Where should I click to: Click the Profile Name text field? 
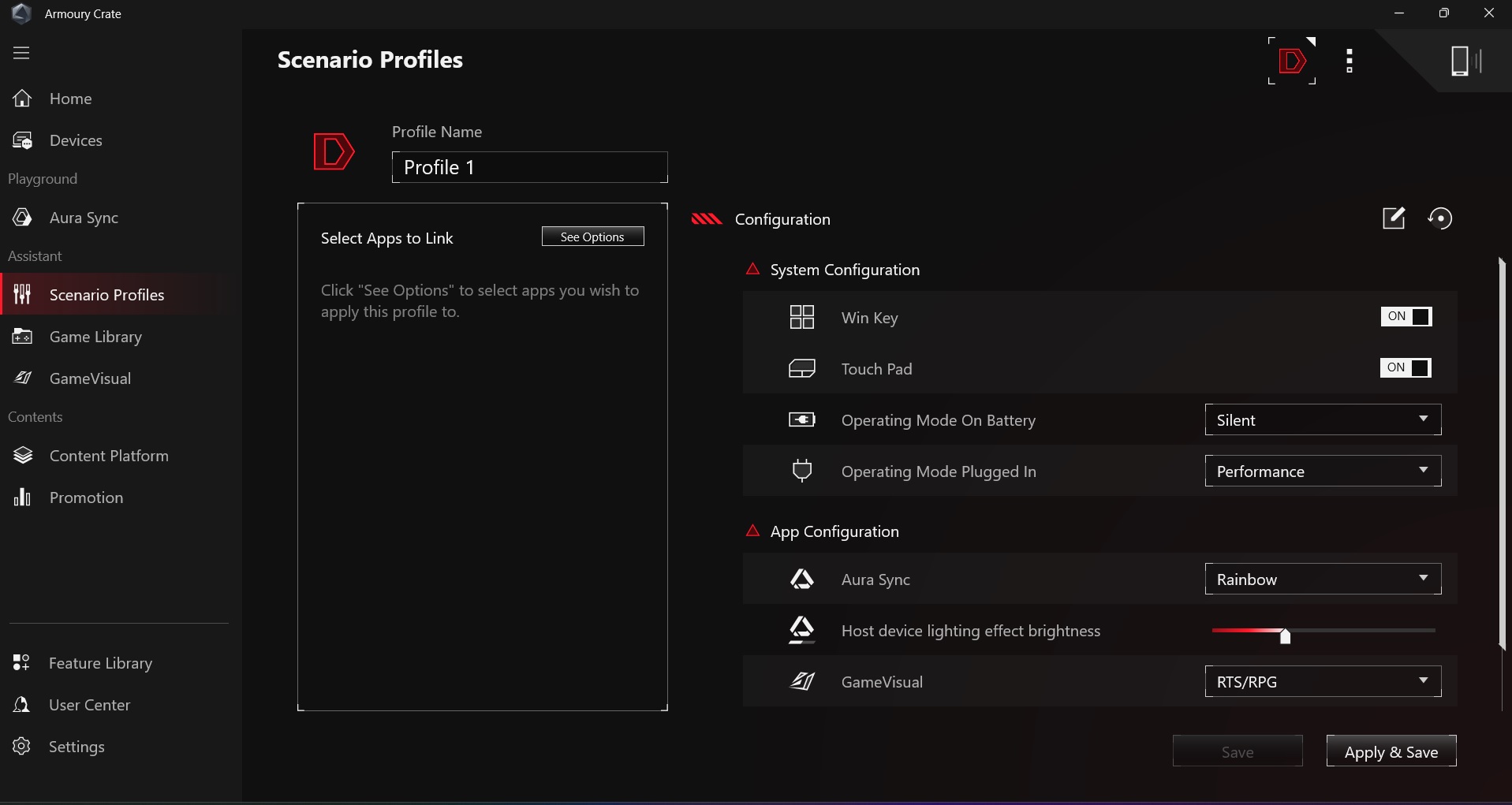tap(529, 167)
